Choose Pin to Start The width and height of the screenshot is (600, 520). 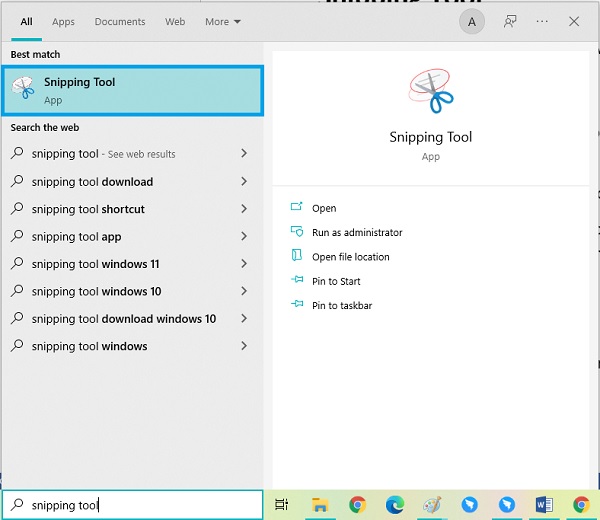coord(336,281)
